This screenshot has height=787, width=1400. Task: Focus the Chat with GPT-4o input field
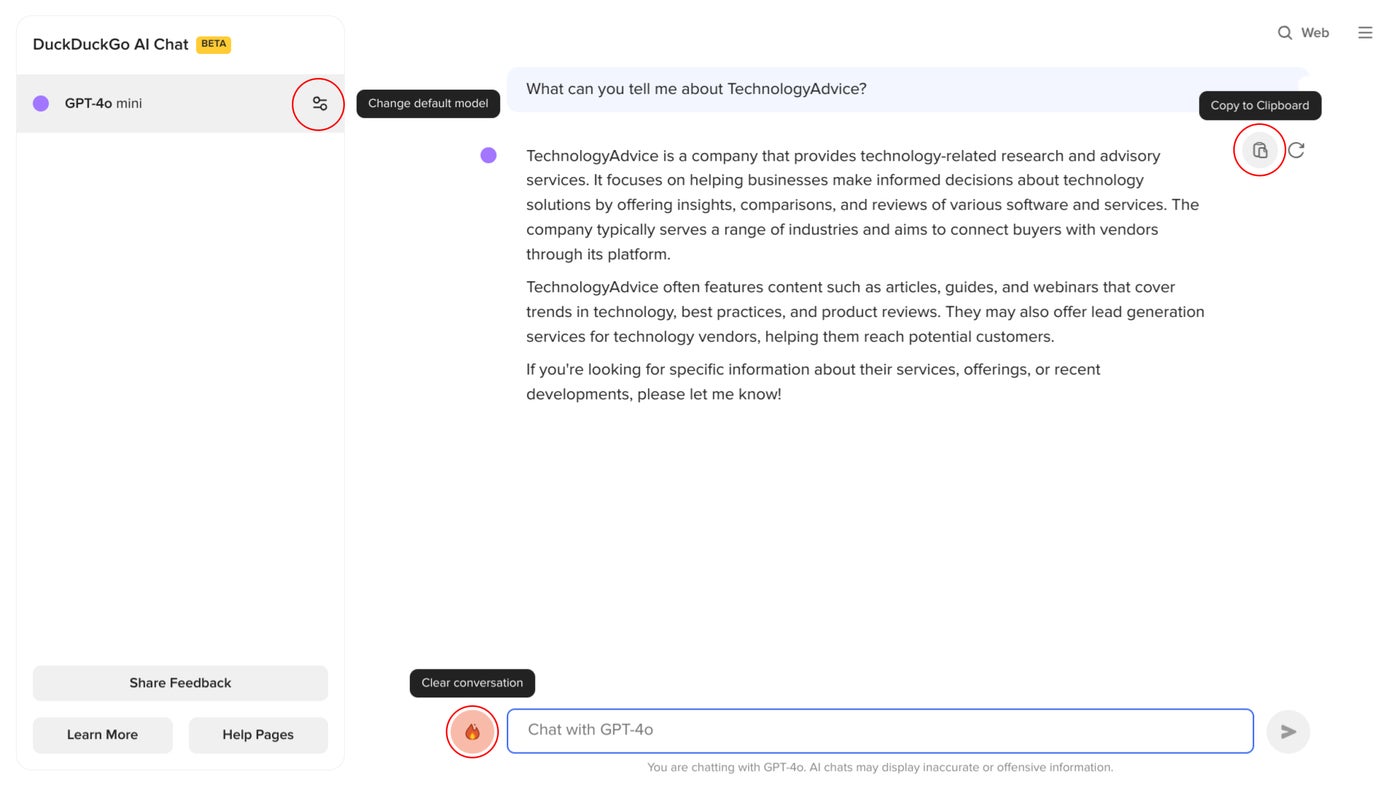(880, 731)
